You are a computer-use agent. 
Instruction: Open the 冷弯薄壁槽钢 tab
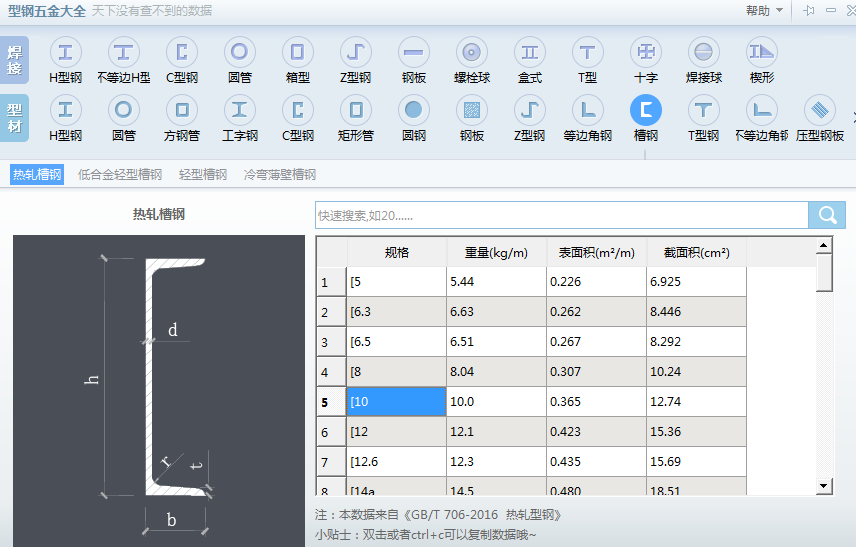pyautogui.click(x=280, y=175)
